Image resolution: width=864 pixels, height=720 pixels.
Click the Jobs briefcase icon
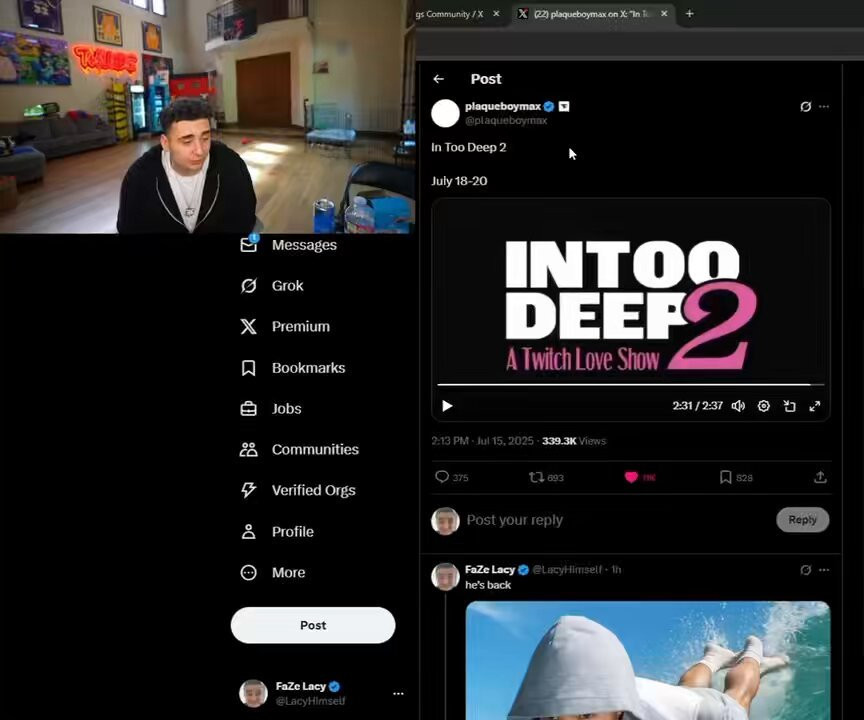249,408
